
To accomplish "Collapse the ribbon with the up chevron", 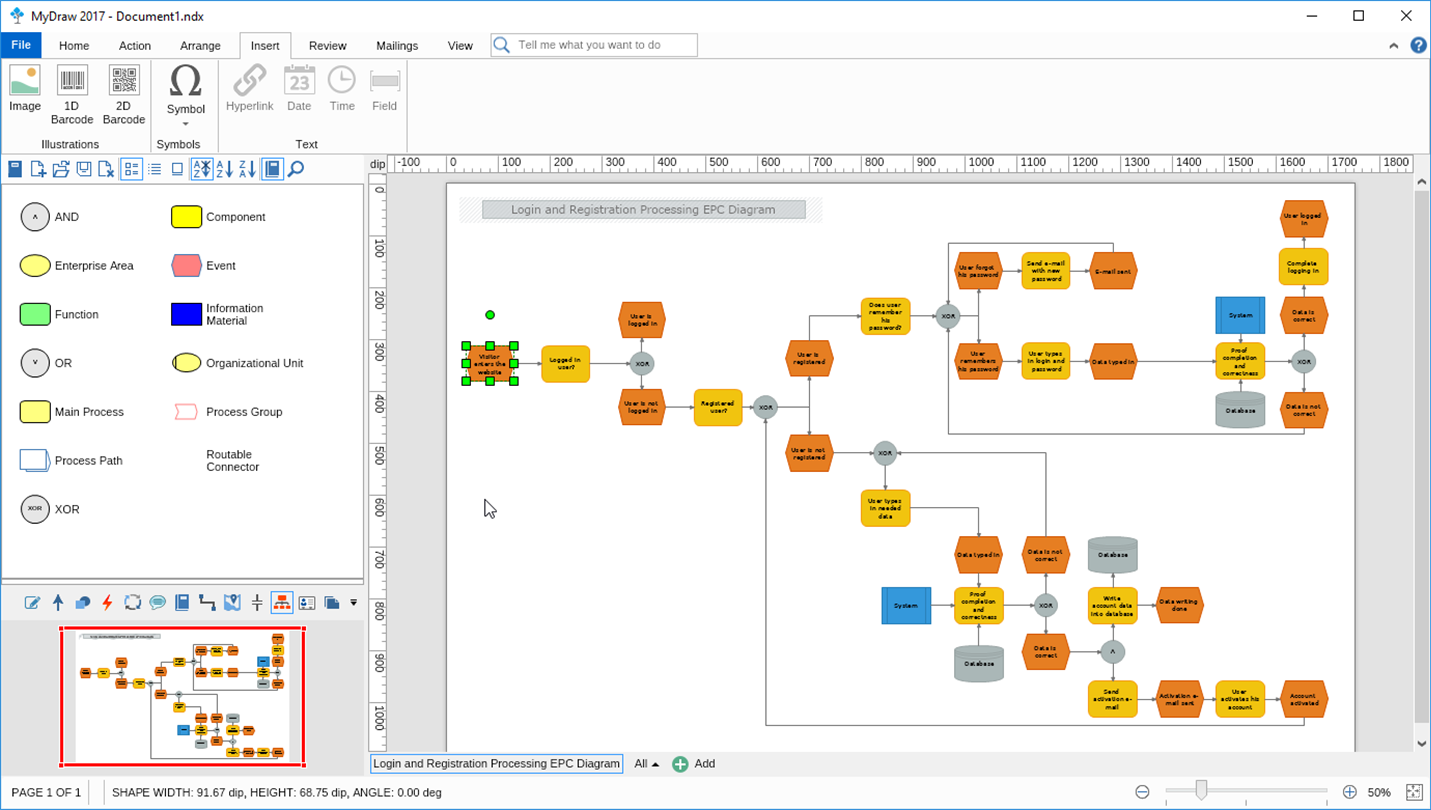I will coord(1394,46).
